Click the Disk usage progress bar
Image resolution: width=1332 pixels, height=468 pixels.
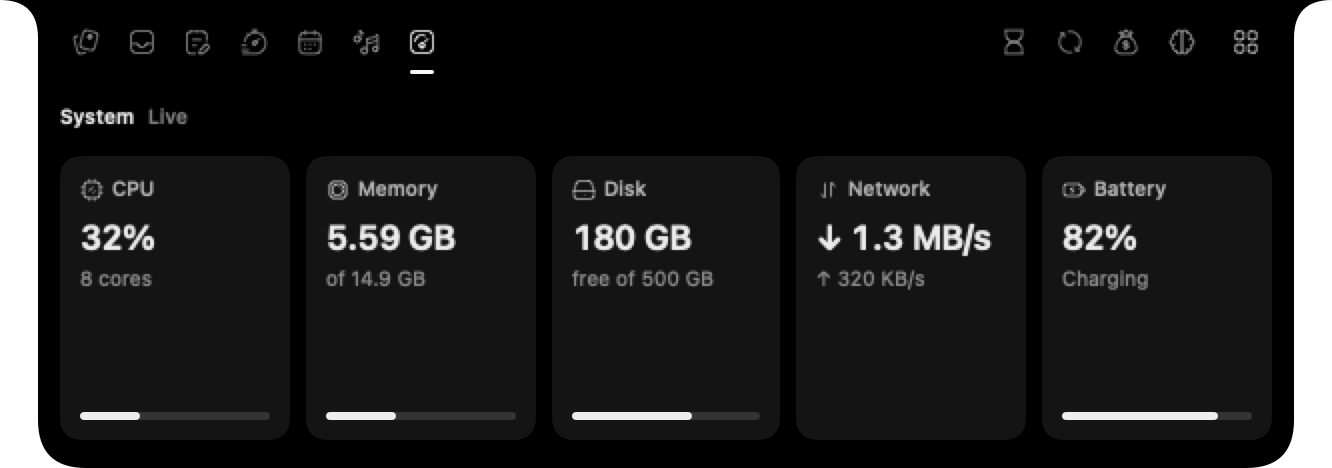click(666, 415)
